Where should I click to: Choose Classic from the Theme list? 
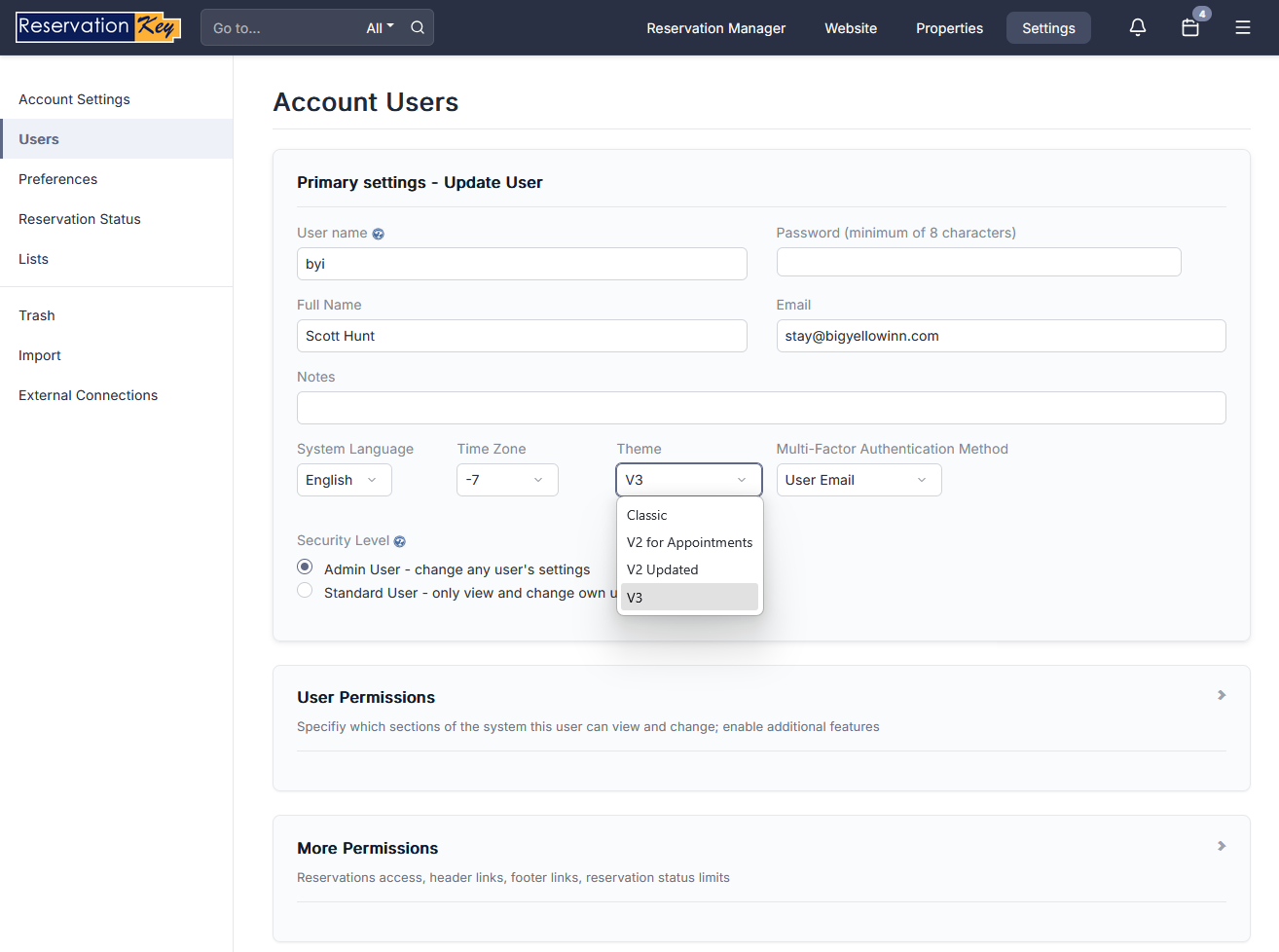click(x=647, y=515)
